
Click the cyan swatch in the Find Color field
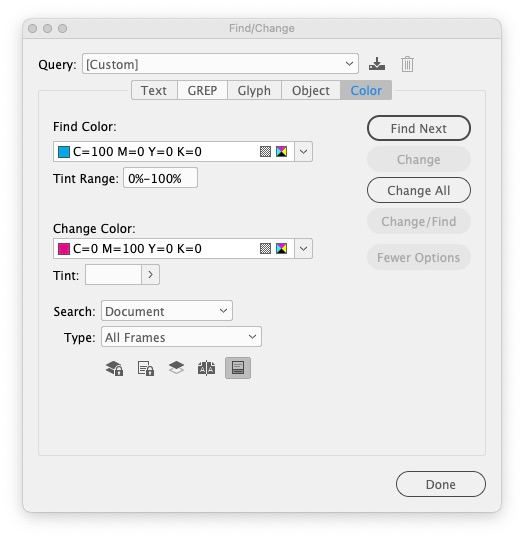point(64,152)
